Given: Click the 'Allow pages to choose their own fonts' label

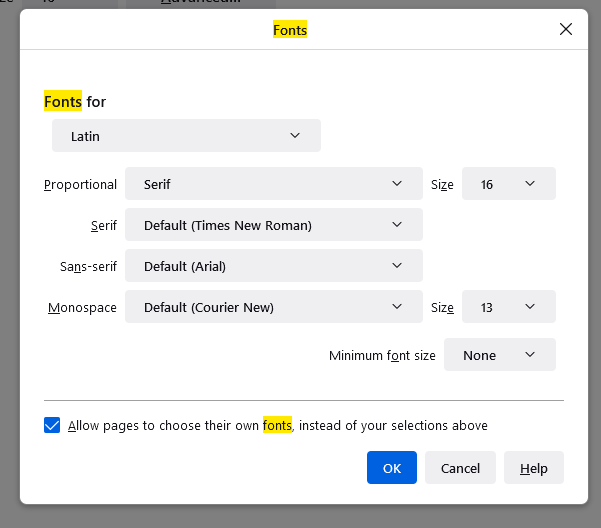Looking at the screenshot, I should [x=278, y=425].
